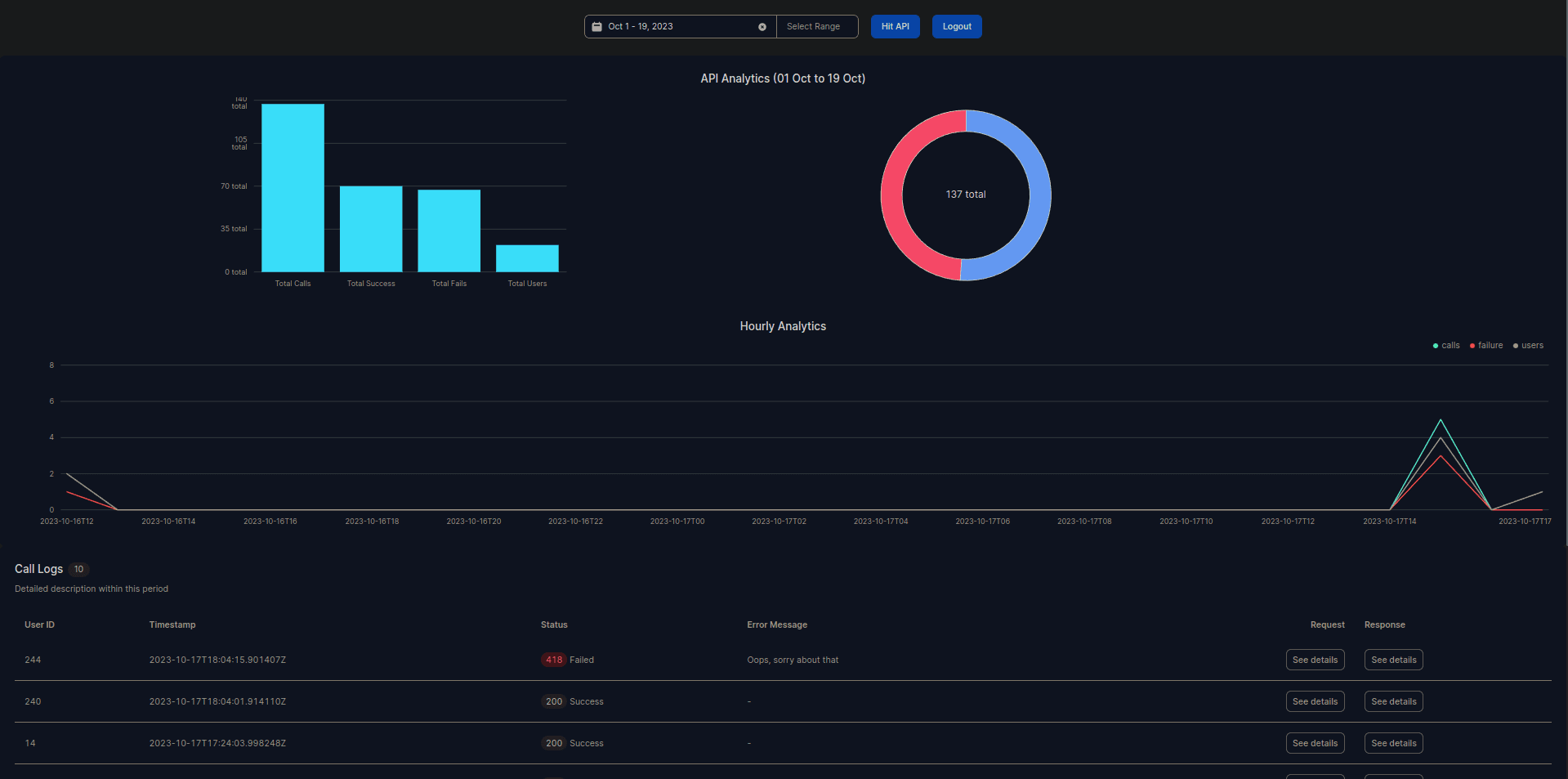
Task: Sort logs by the Timestamp column header
Action: click(x=172, y=625)
